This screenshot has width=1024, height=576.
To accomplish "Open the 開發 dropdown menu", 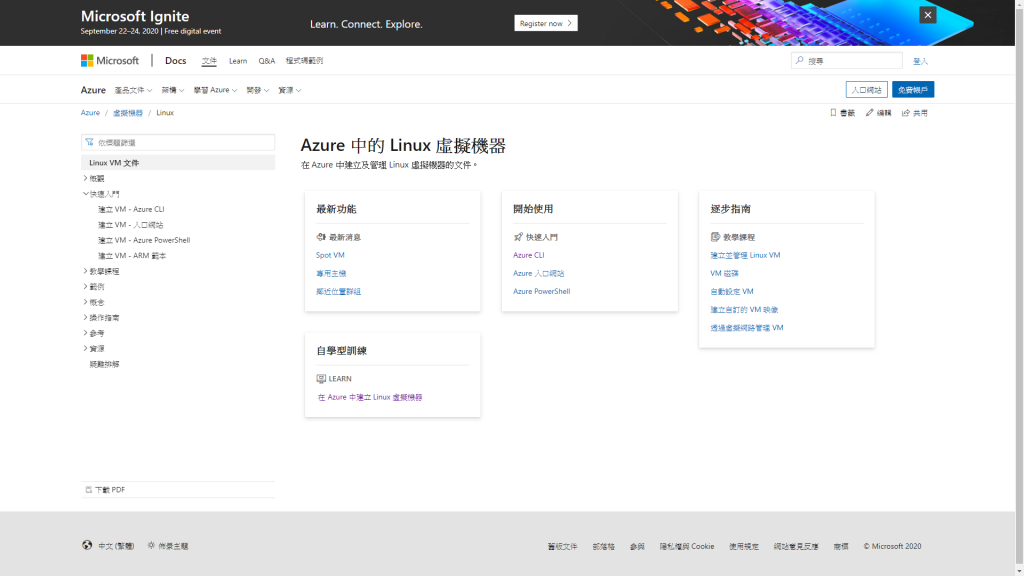I will pos(257,90).
